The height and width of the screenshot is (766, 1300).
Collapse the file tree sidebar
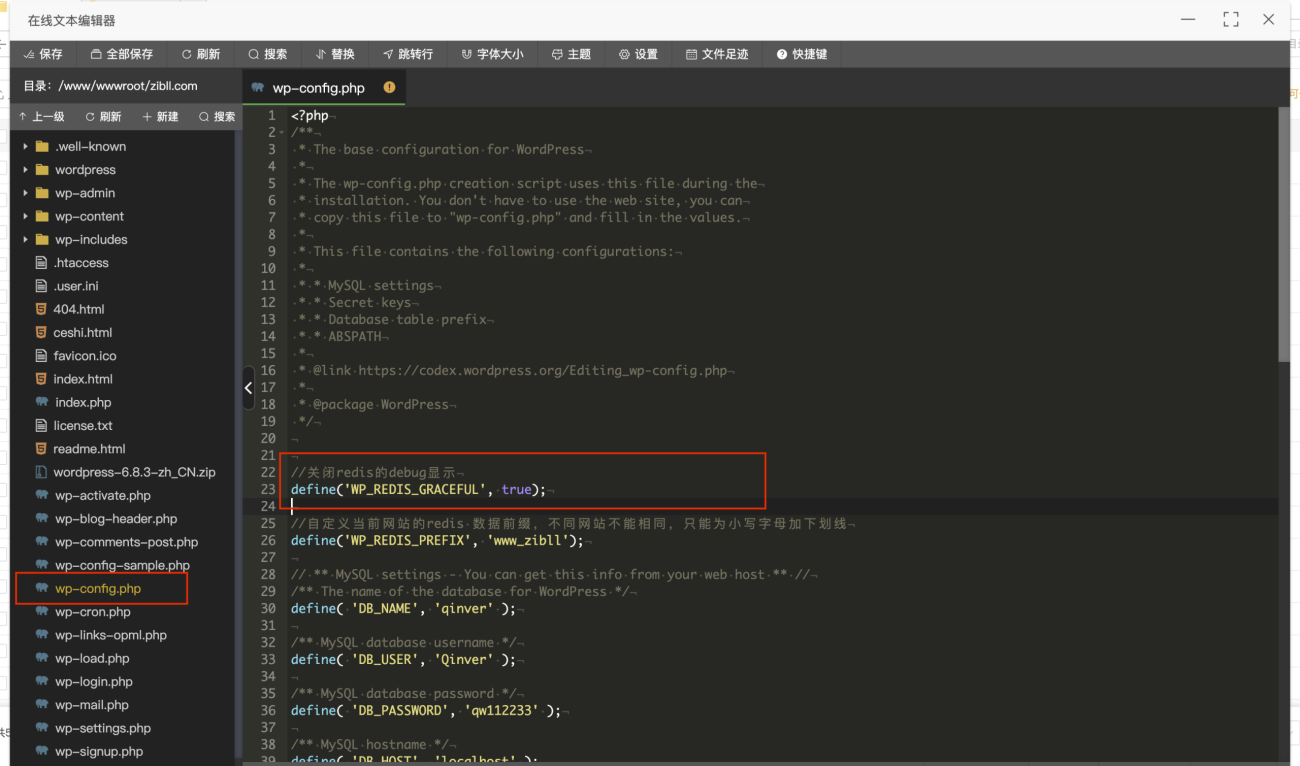click(247, 388)
